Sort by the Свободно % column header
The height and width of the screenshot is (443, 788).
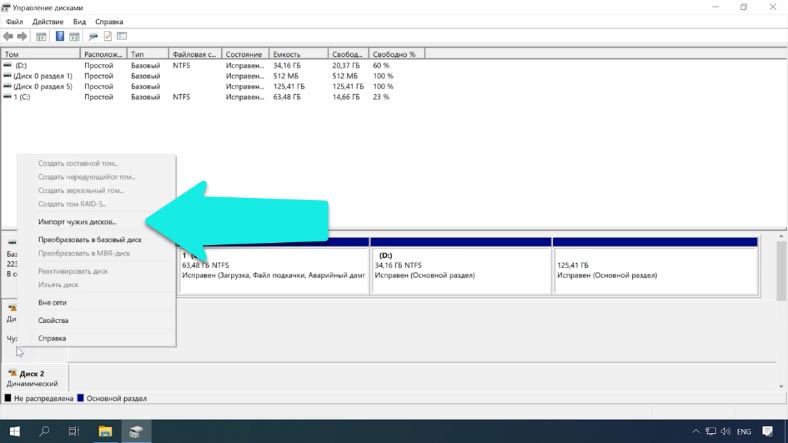(x=397, y=54)
